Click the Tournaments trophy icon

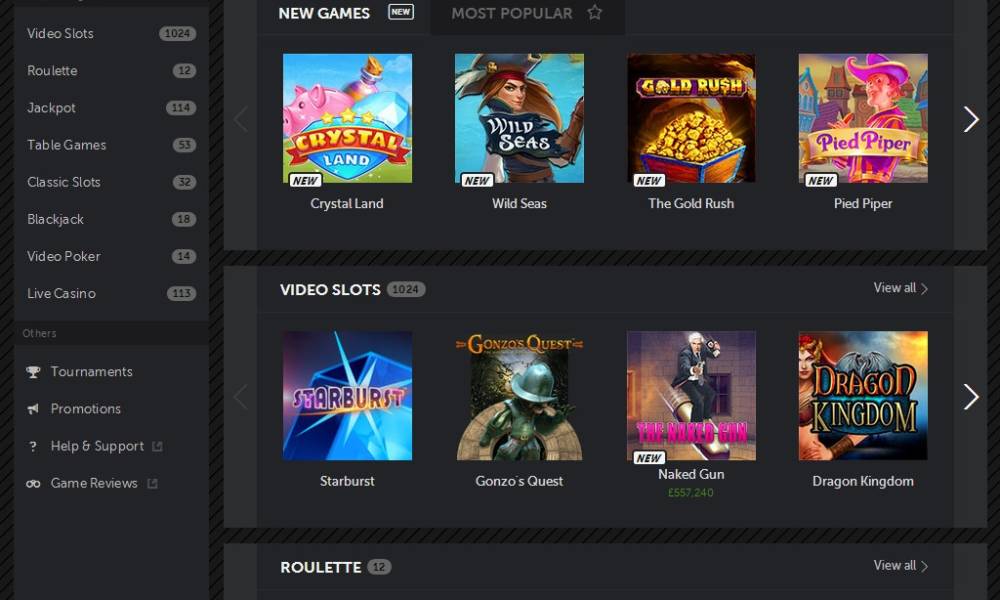[x=33, y=372]
